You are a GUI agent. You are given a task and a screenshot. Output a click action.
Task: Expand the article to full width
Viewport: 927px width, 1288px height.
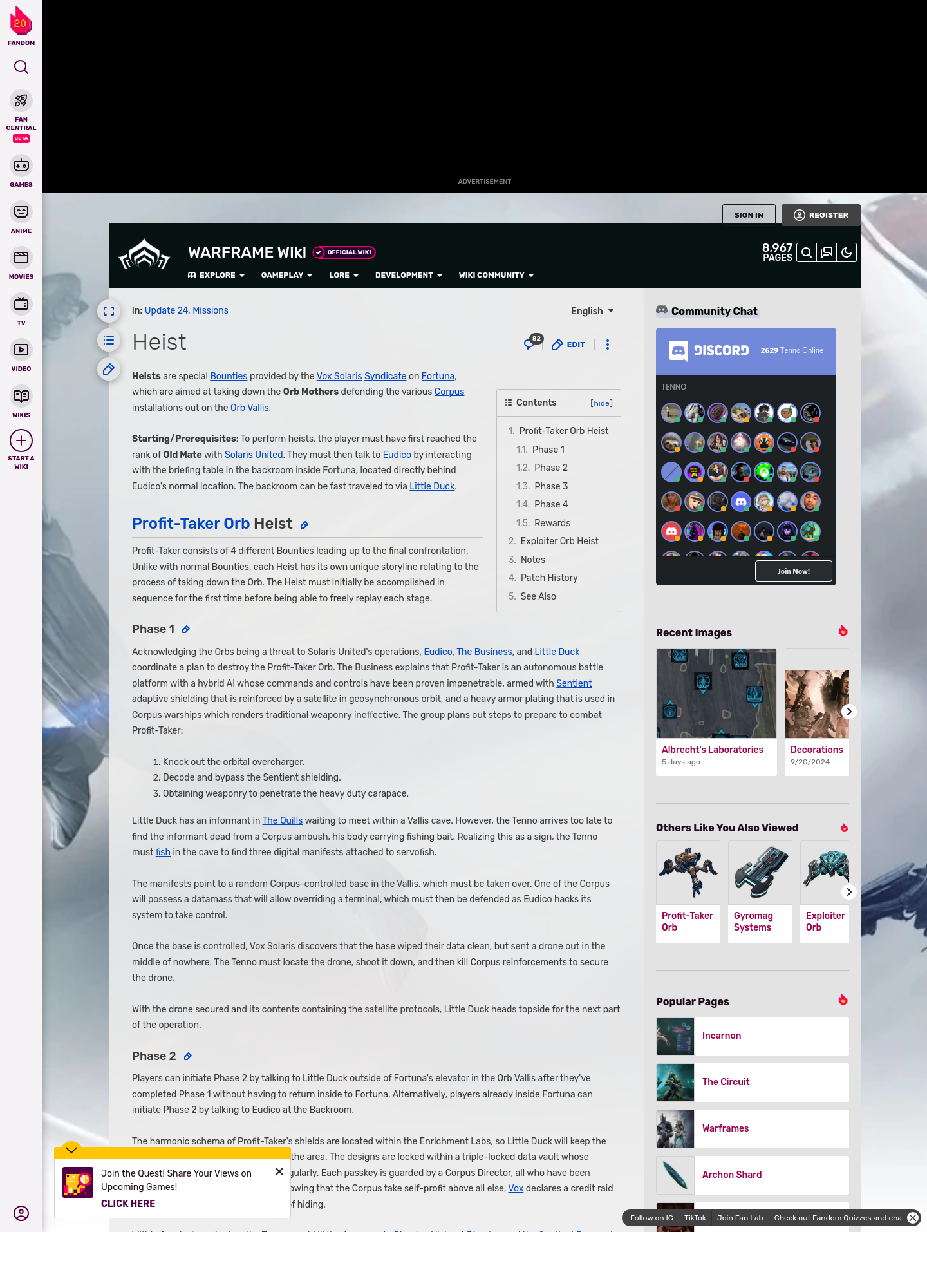109,311
